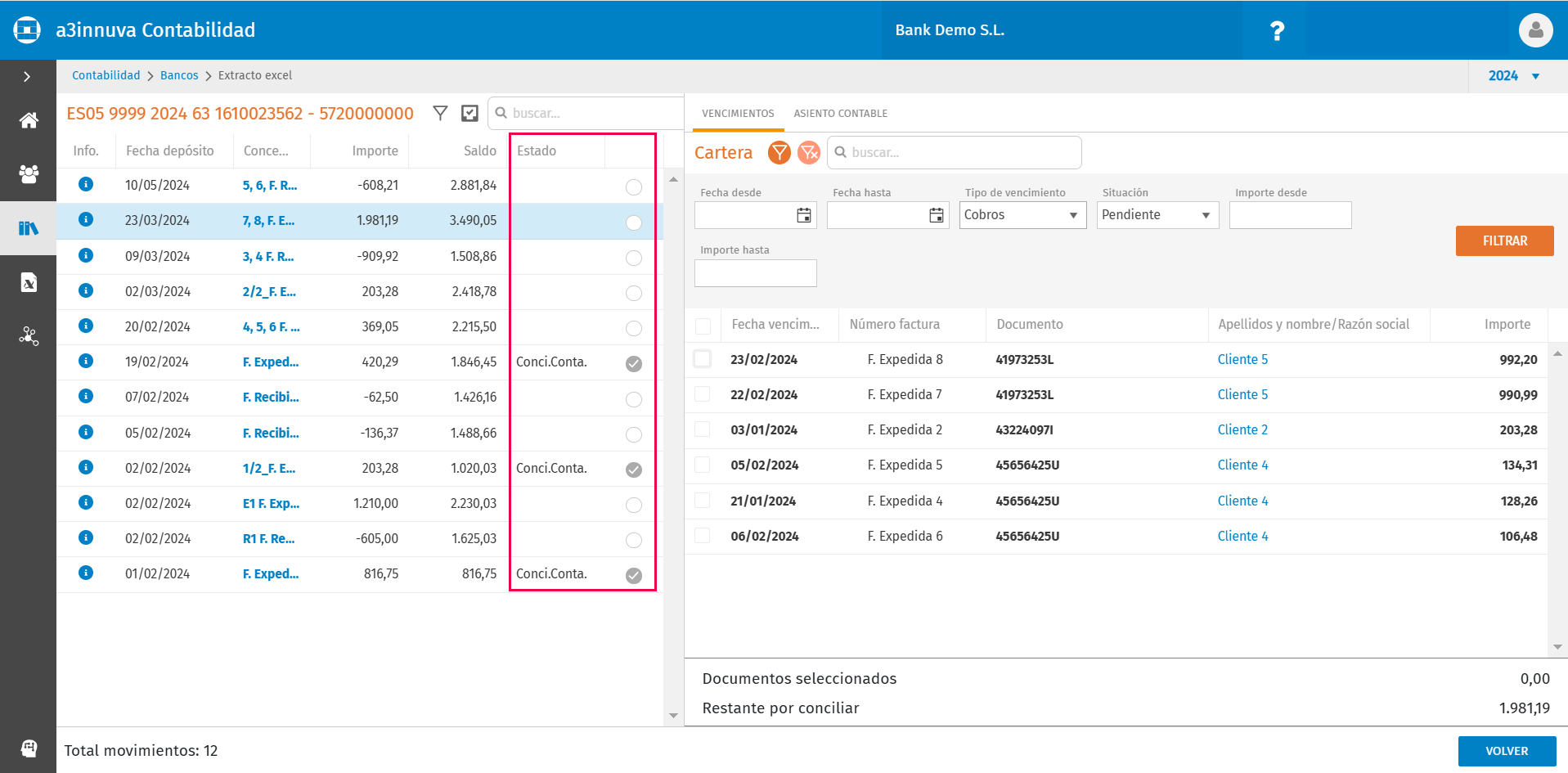Open the help question mark icon
1568x773 pixels.
pyautogui.click(x=1277, y=31)
